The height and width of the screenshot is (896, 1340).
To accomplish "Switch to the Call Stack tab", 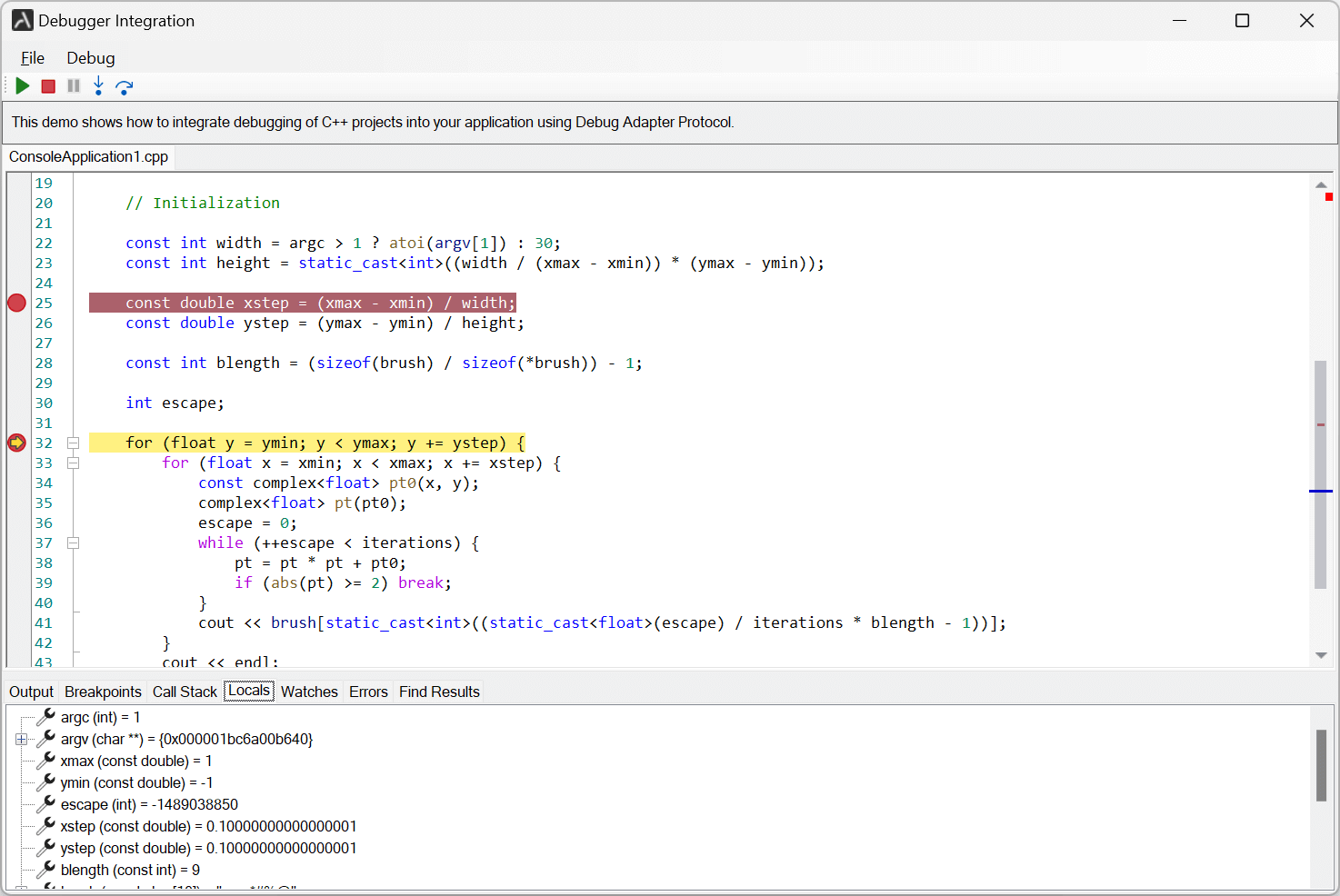I will [185, 692].
